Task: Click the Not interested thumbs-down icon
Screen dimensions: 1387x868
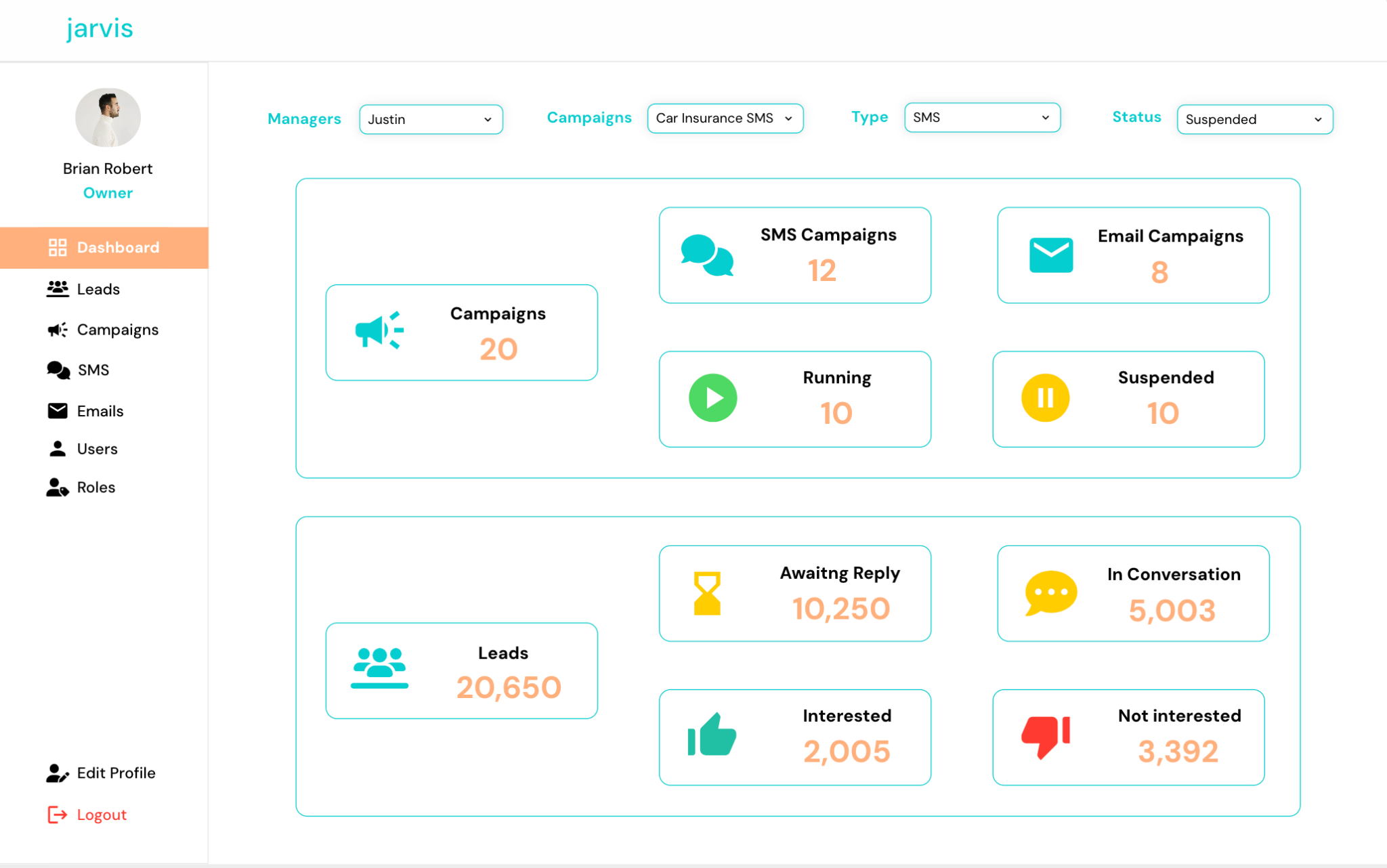Action: click(x=1045, y=737)
